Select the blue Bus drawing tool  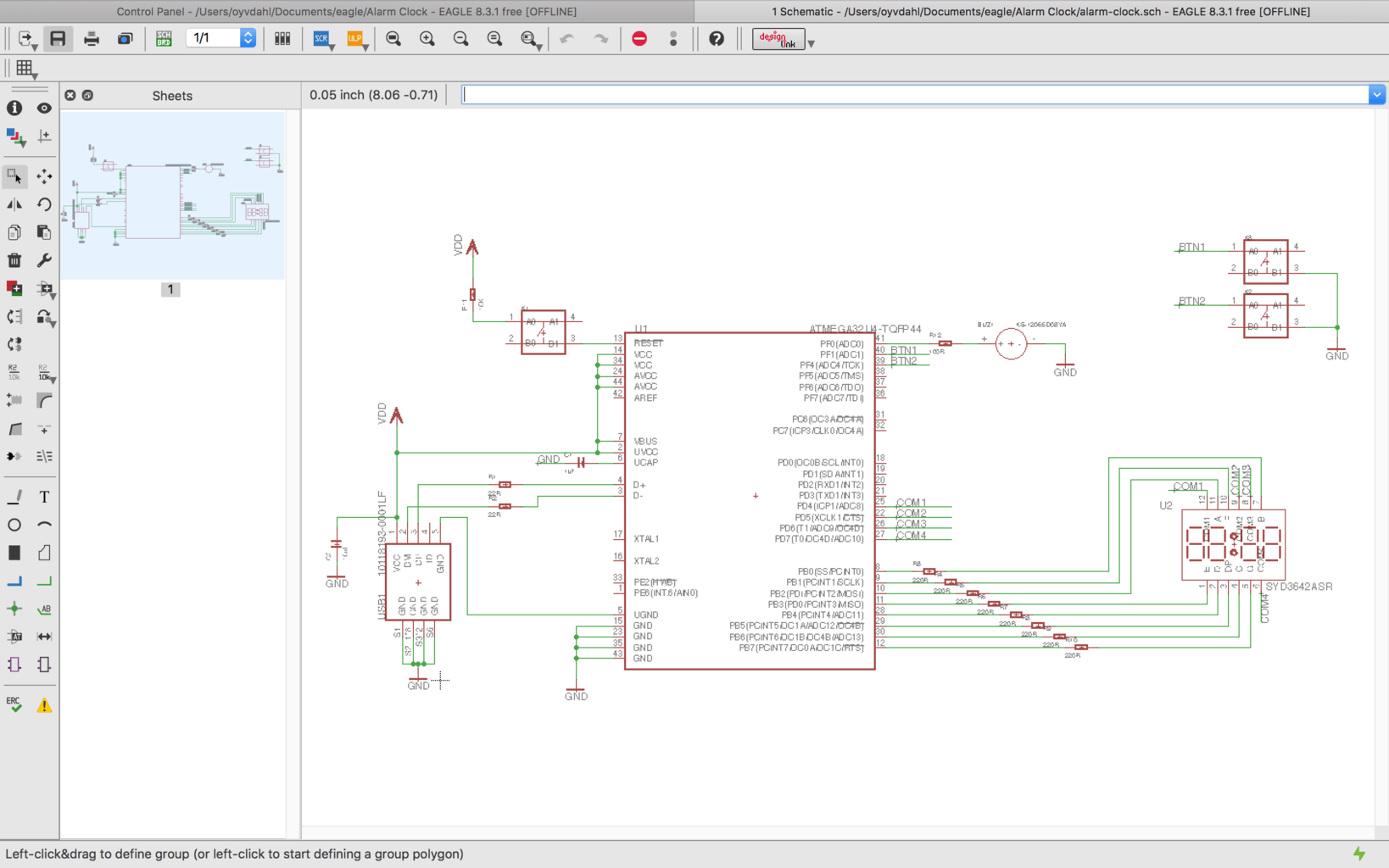click(14, 581)
